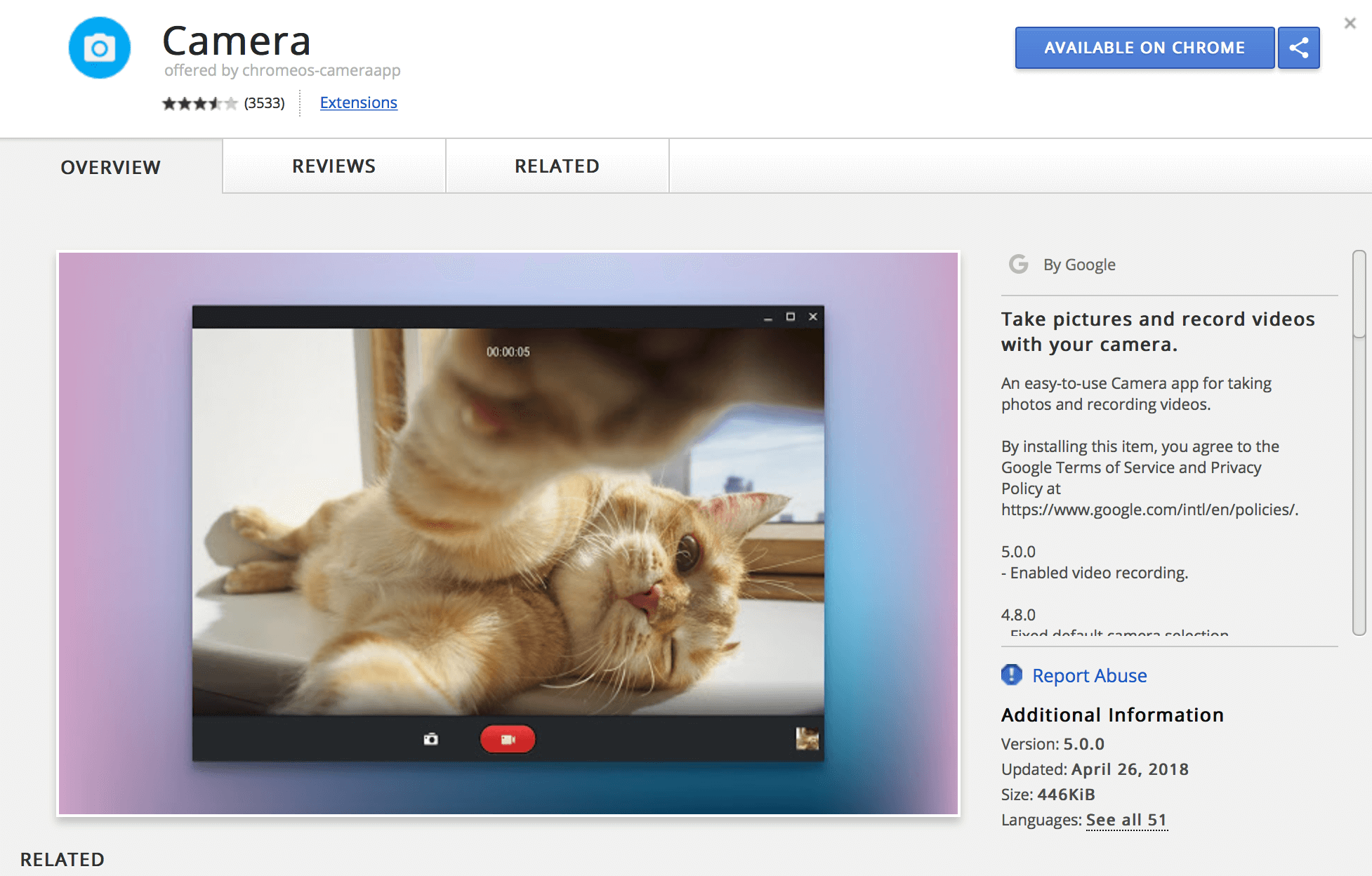This screenshot has height=876, width=1372.
Task: Open See all 51 languages
Action: click(x=1126, y=820)
